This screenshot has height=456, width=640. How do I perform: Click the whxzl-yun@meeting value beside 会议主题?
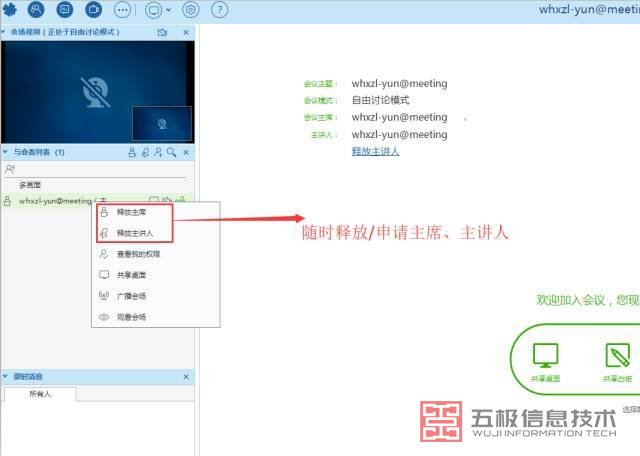click(399, 83)
